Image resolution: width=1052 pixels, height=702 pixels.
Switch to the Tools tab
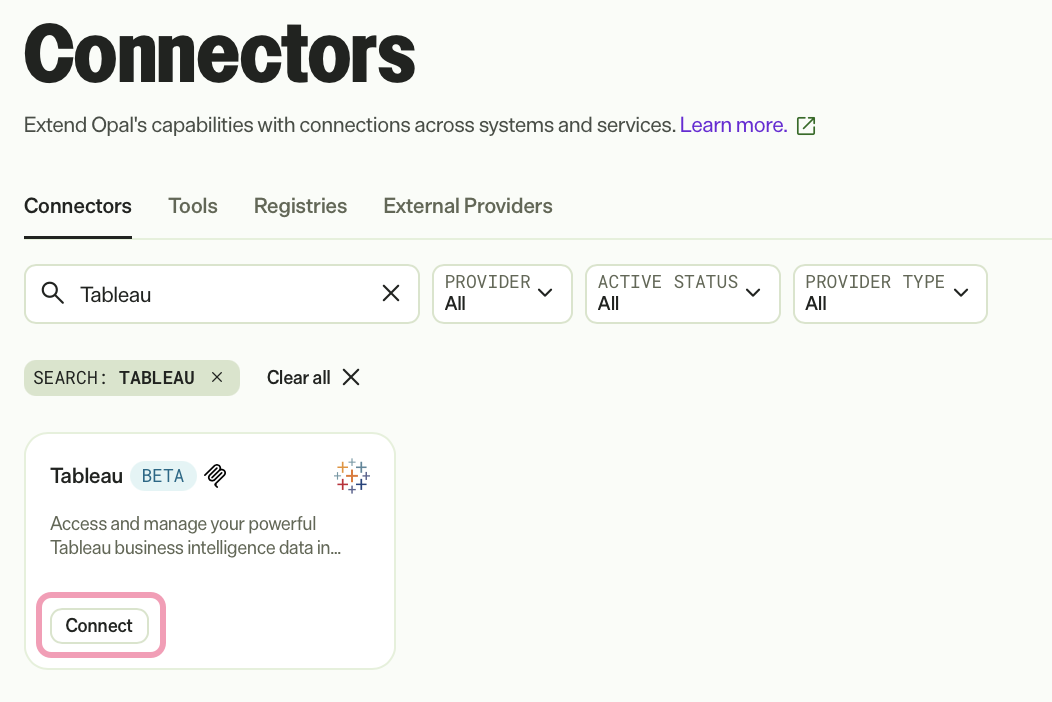(193, 206)
